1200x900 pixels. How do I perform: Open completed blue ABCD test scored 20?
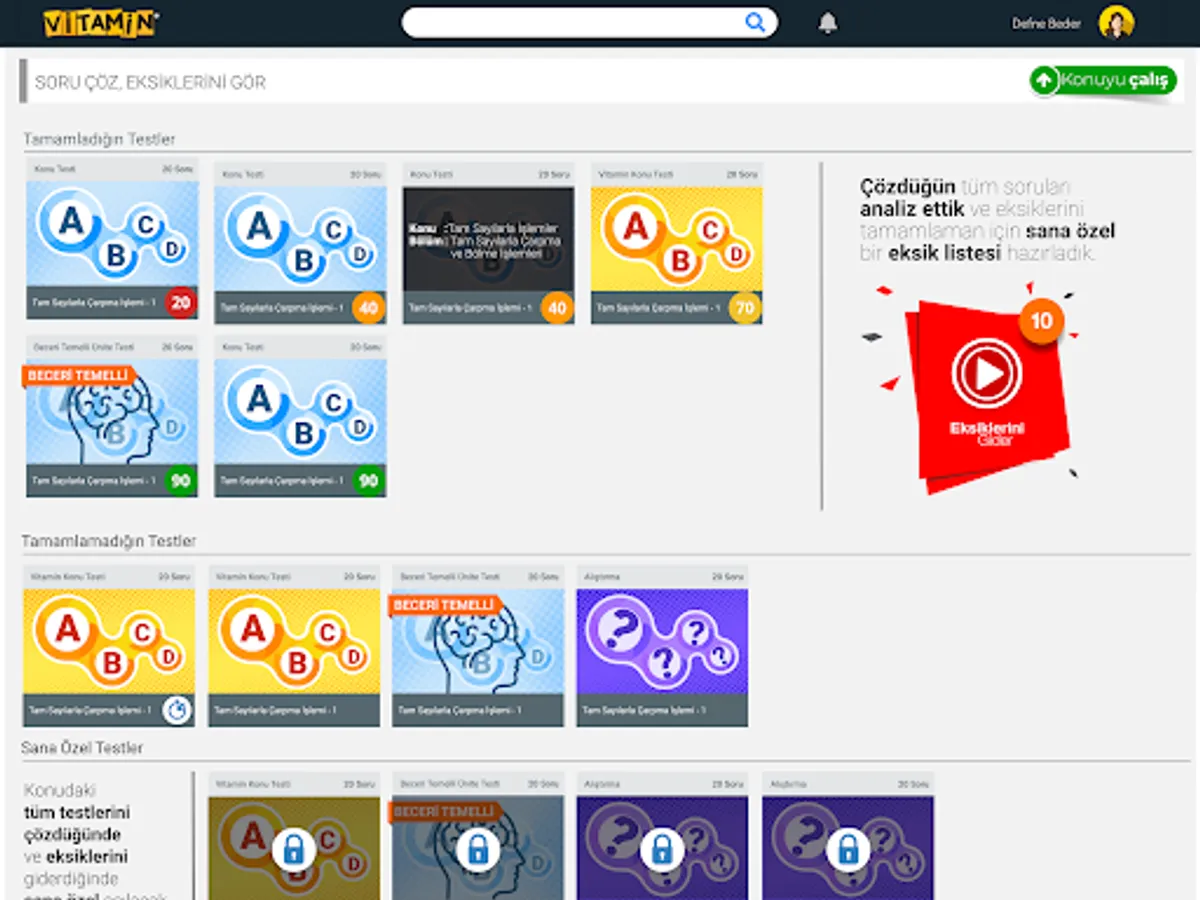[112, 239]
